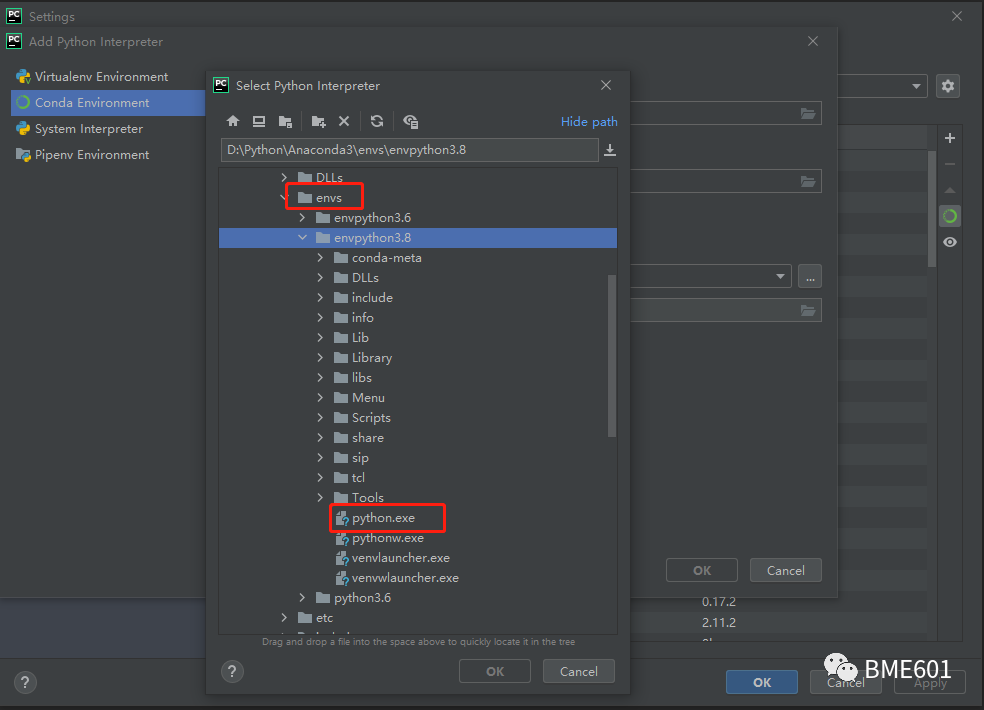Image resolution: width=984 pixels, height=710 pixels.
Task: Click the packages list scrollbar in Settings
Action: pyautogui.click(x=932, y=208)
